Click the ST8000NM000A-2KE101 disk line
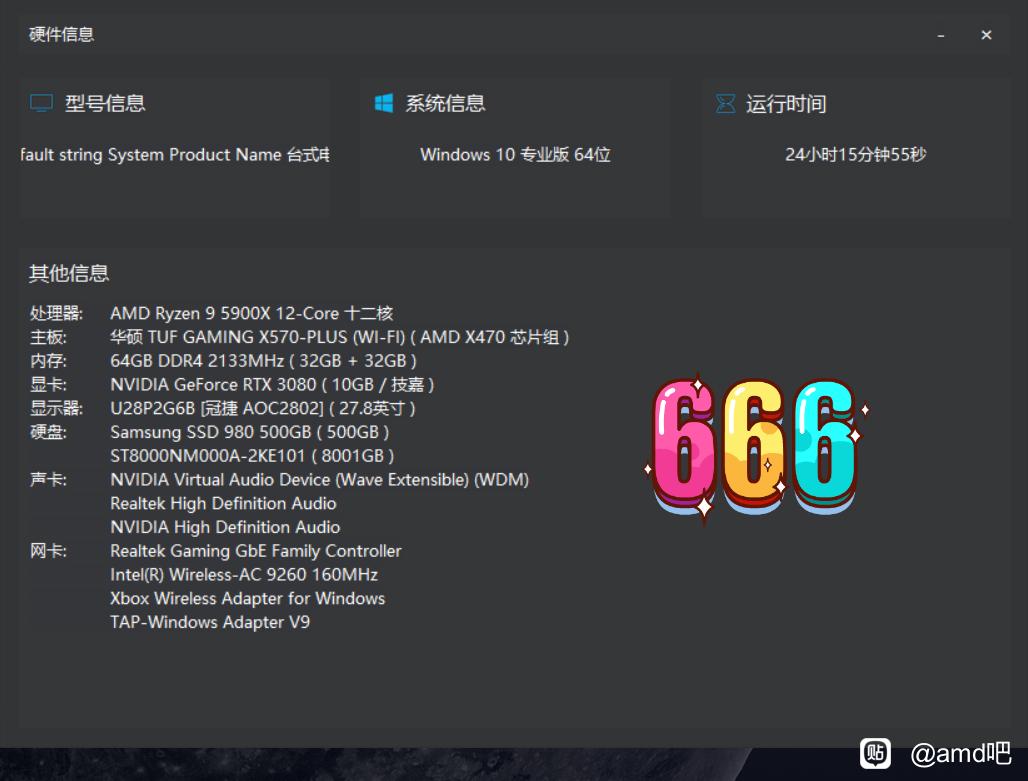 coord(252,456)
